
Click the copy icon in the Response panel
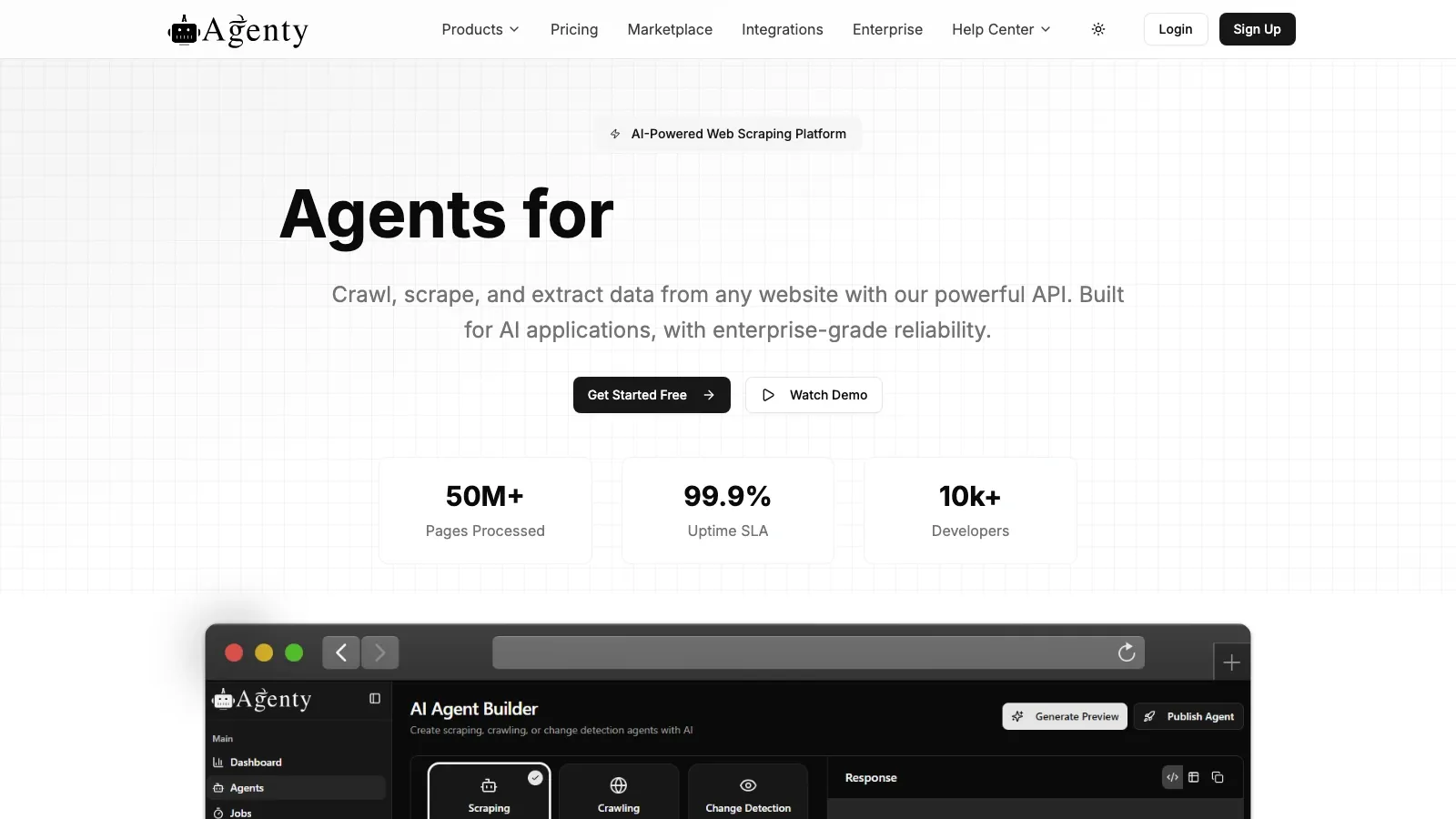tap(1218, 777)
